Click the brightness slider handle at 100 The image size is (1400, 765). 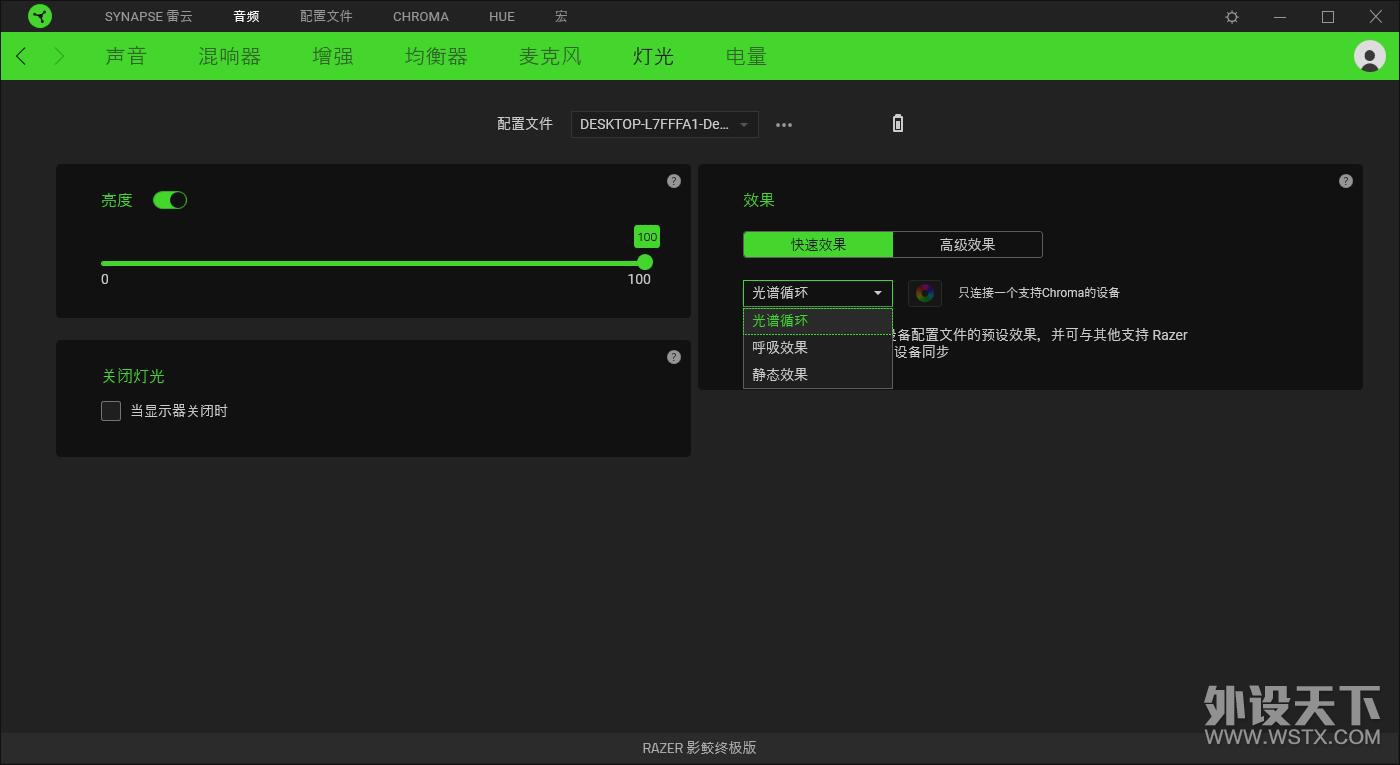645,262
